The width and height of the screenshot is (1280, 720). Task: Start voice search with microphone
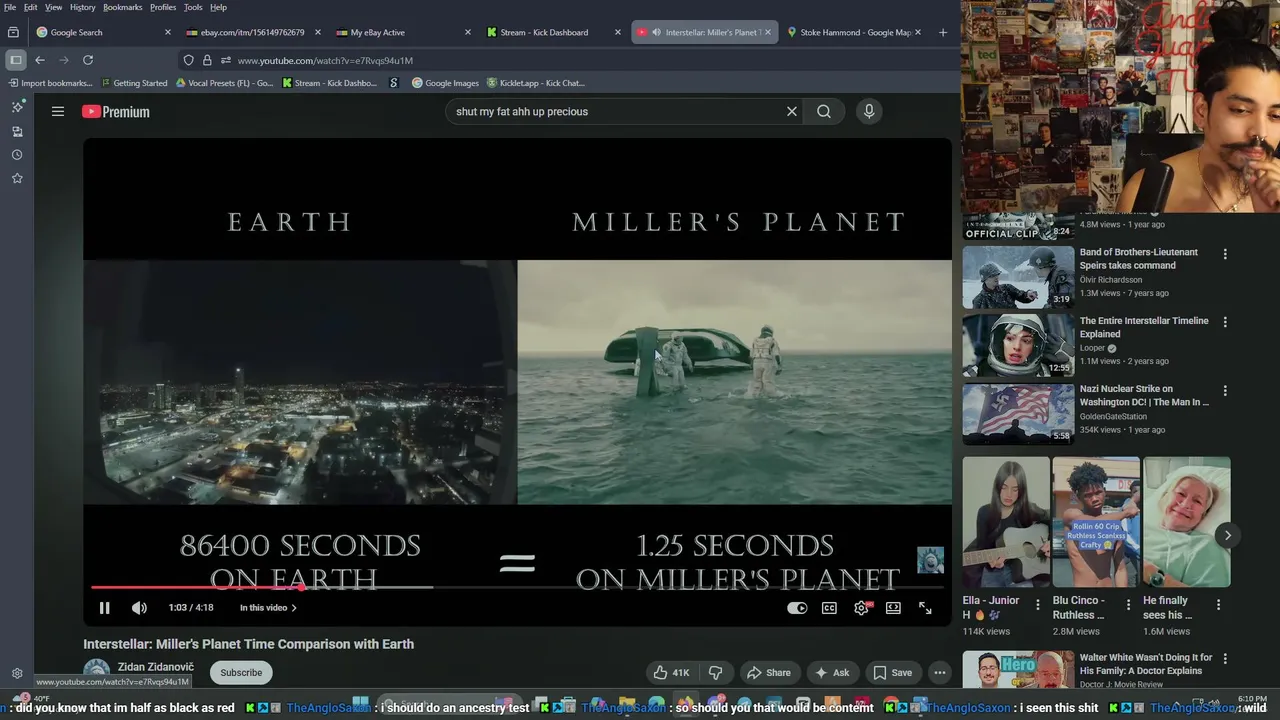click(x=869, y=112)
